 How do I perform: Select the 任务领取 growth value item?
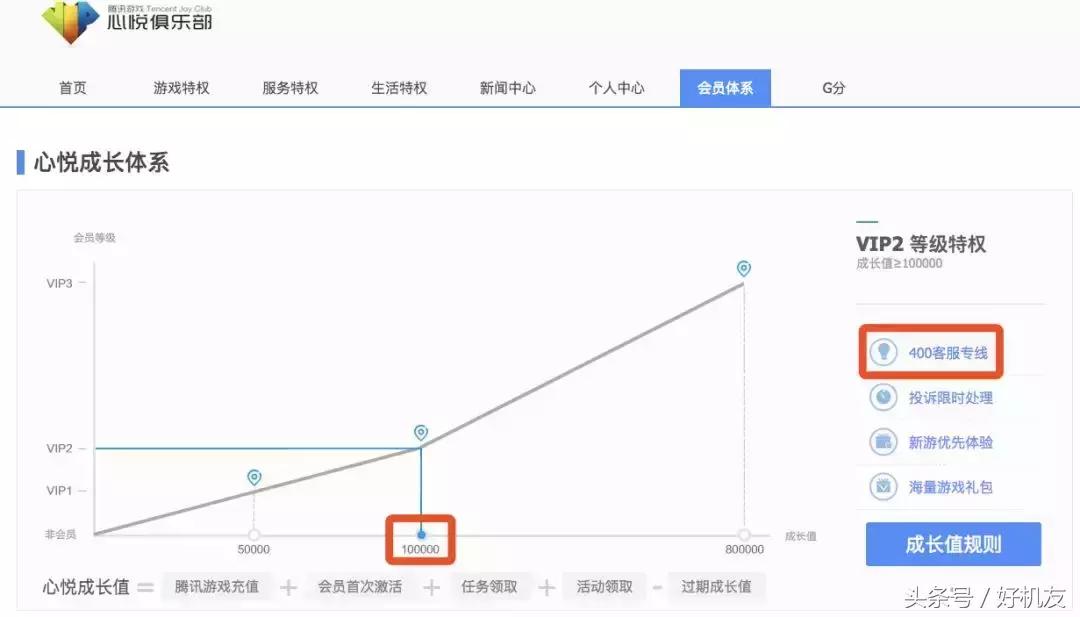pos(491,587)
